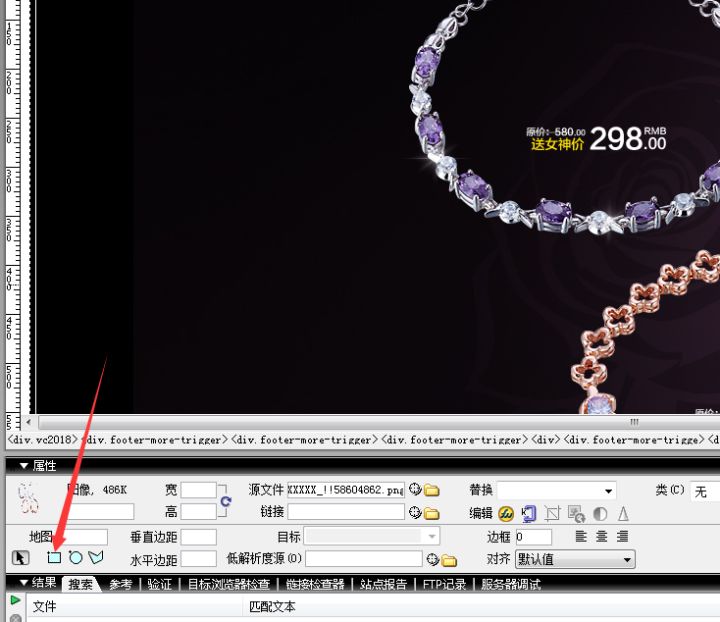The height and width of the screenshot is (622, 720).
Task: Collapse the 属性 panel
Action: [x=24, y=466]
